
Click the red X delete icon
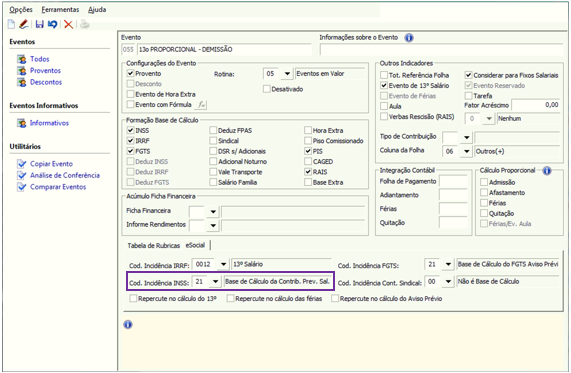tap(68, 24)
